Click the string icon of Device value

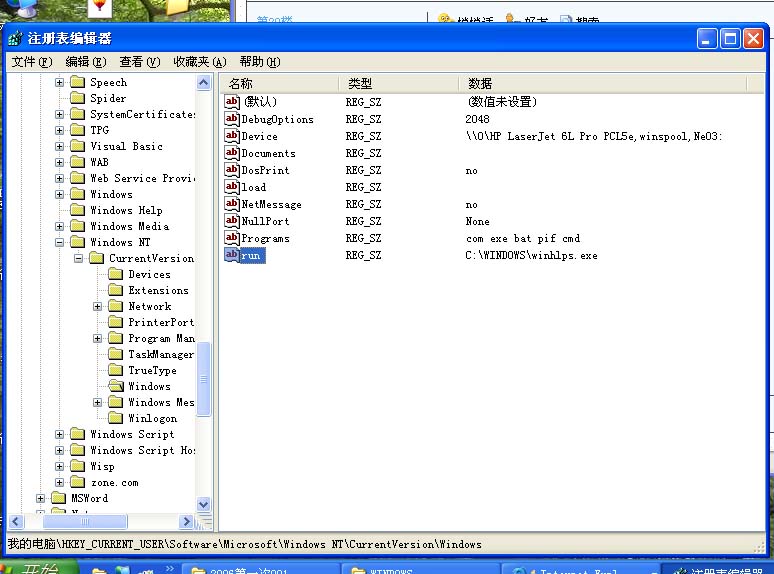(x=232, y=136)
